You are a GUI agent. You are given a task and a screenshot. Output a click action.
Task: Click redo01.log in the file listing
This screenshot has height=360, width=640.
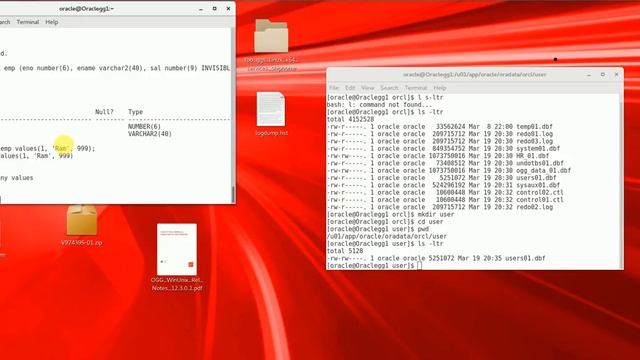[x=534, y=134]
